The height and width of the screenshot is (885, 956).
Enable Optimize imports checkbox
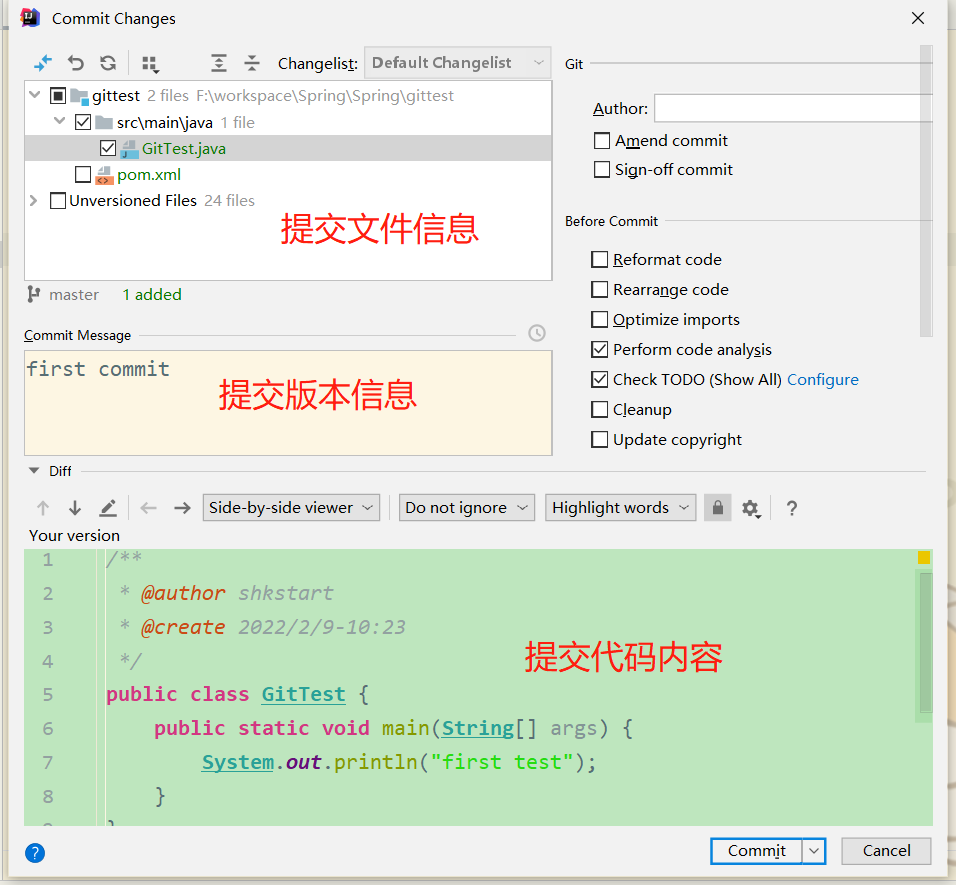tap(600, 319)
